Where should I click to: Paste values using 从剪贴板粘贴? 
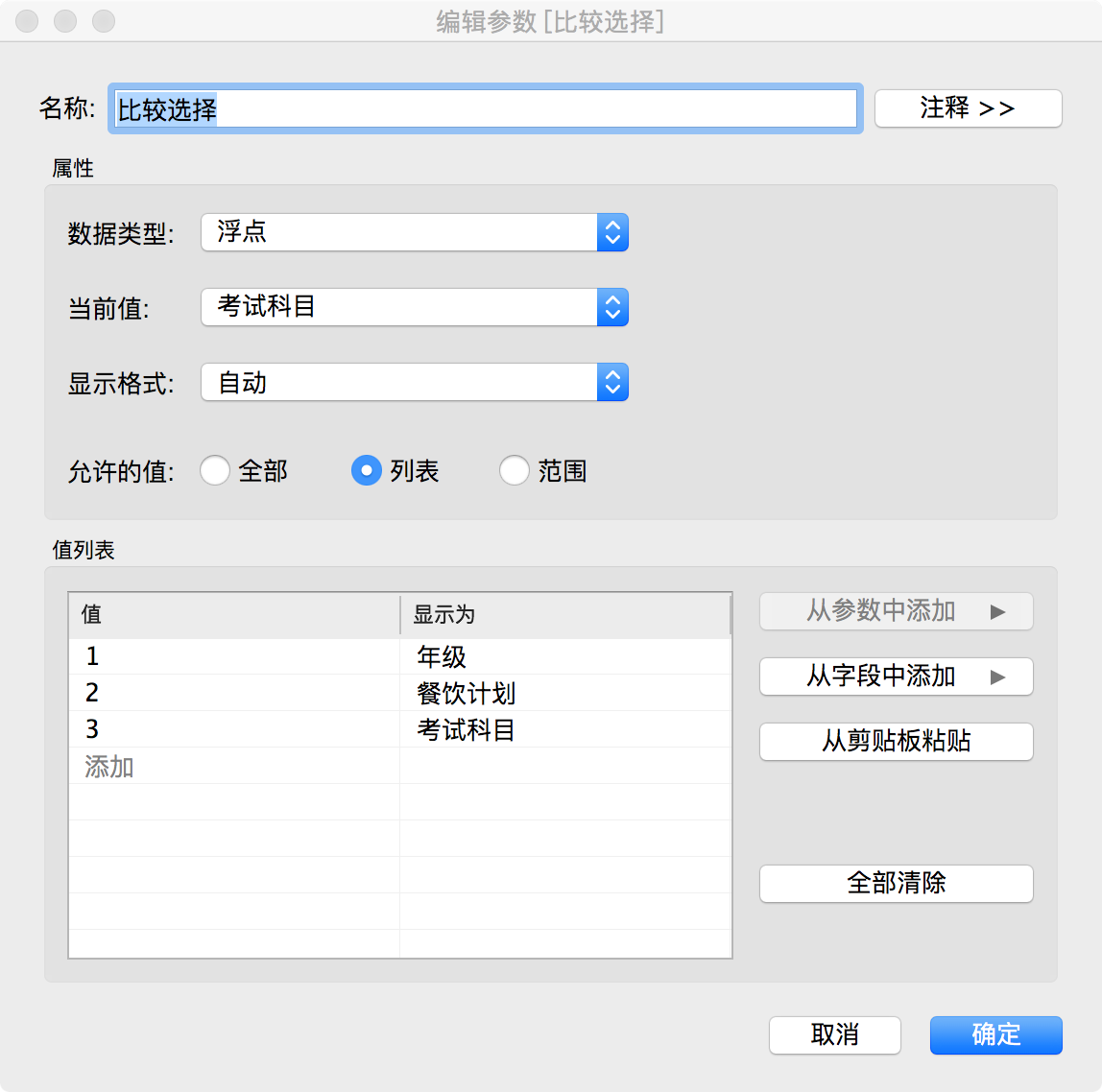point(895,741)
